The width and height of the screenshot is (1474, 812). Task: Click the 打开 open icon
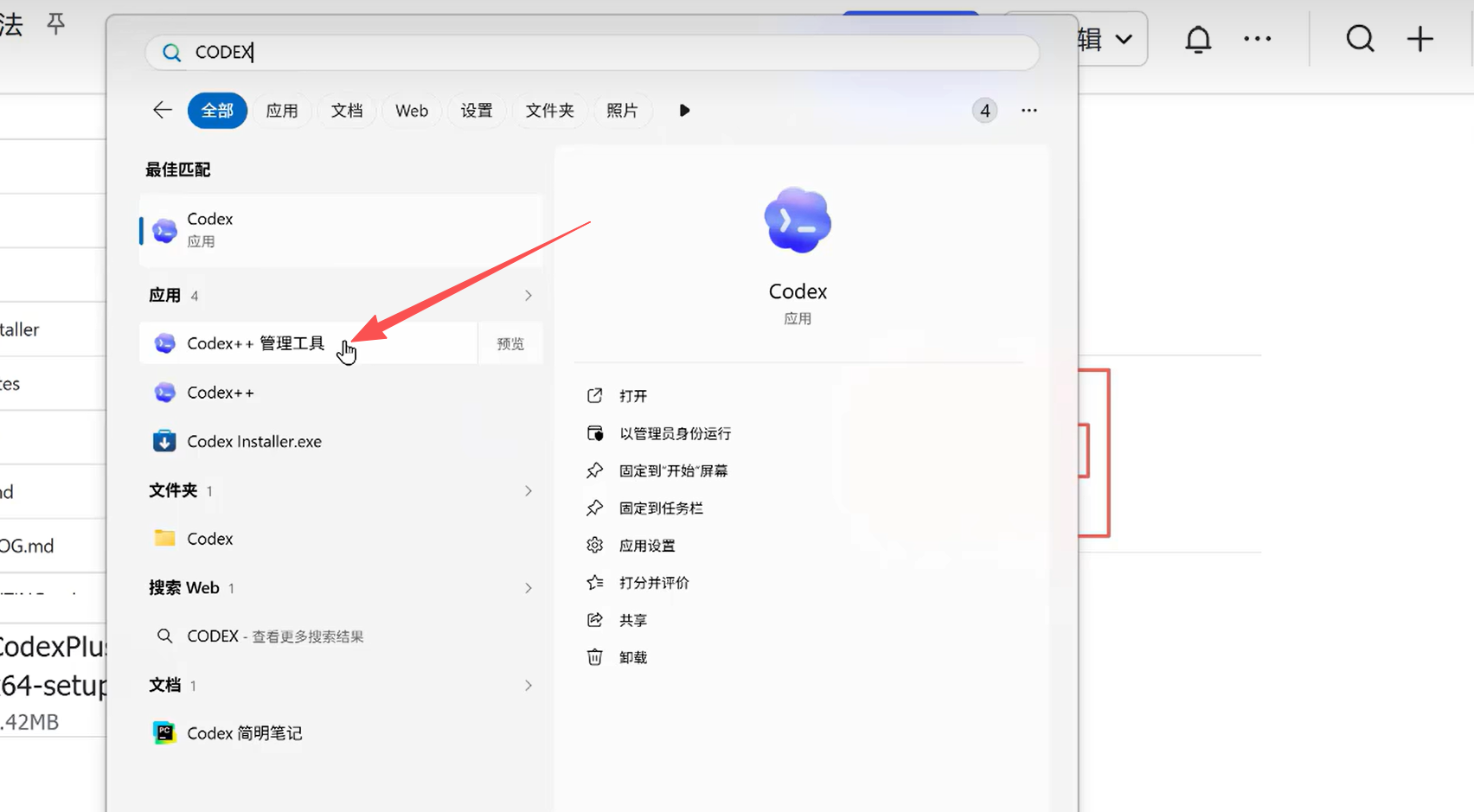[594, 396]
